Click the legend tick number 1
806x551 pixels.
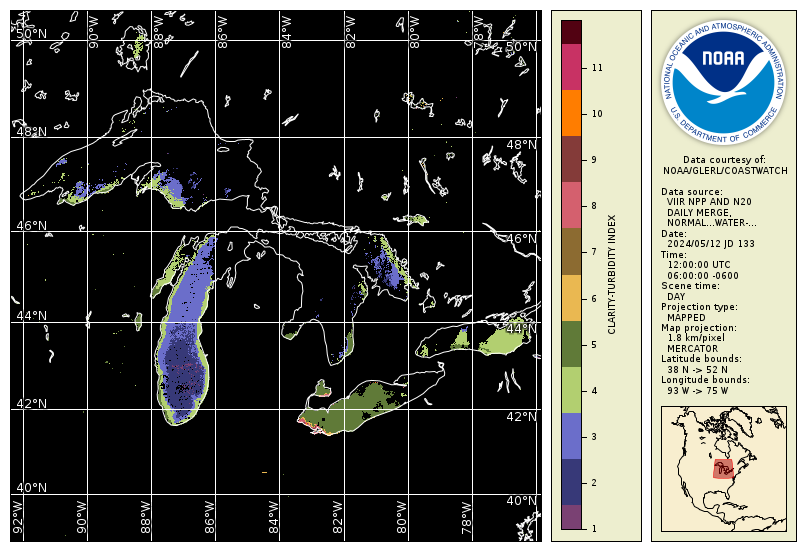(x=594, y=529)
